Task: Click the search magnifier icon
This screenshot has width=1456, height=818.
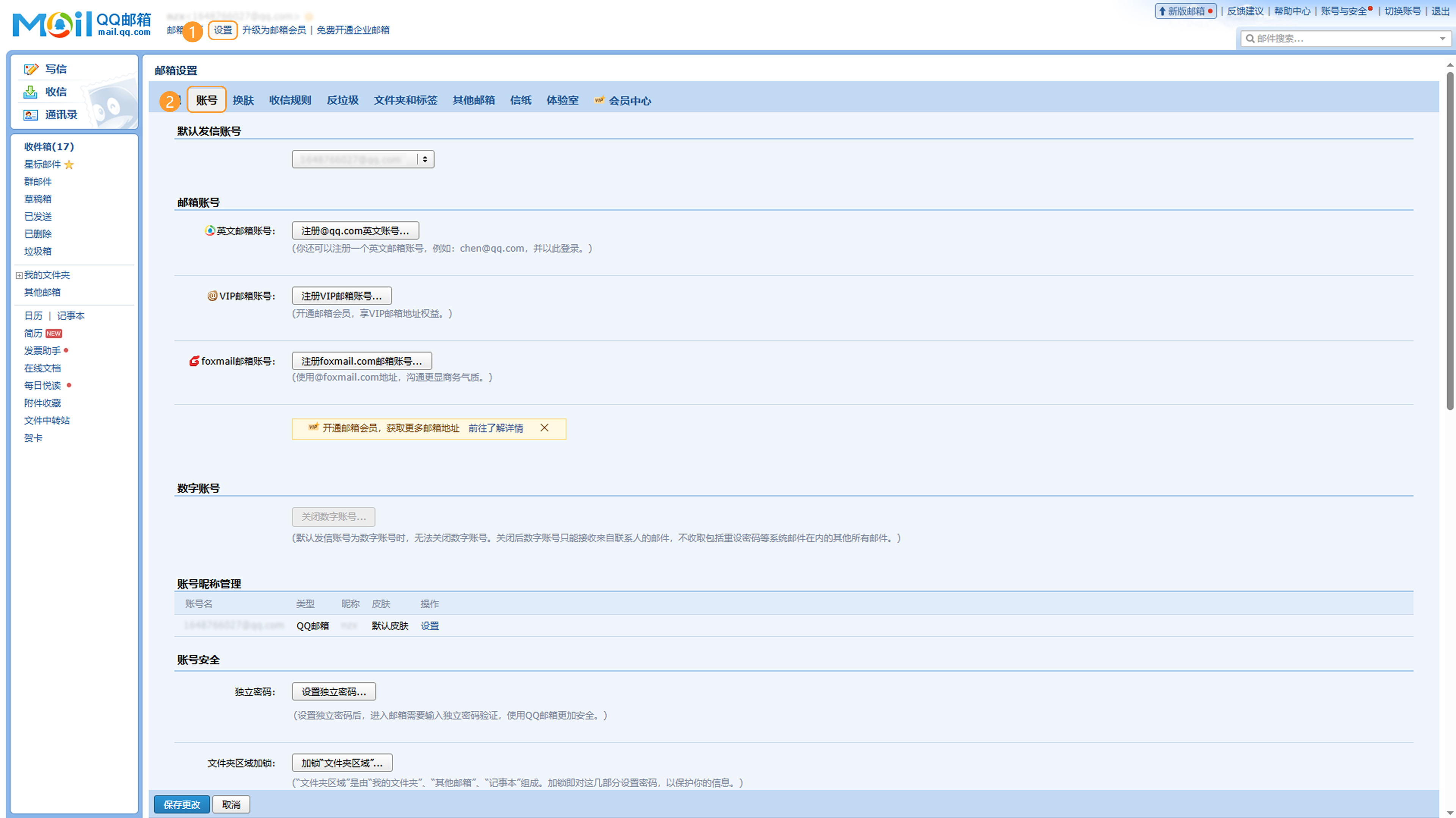Action: tap(1250, 38)
